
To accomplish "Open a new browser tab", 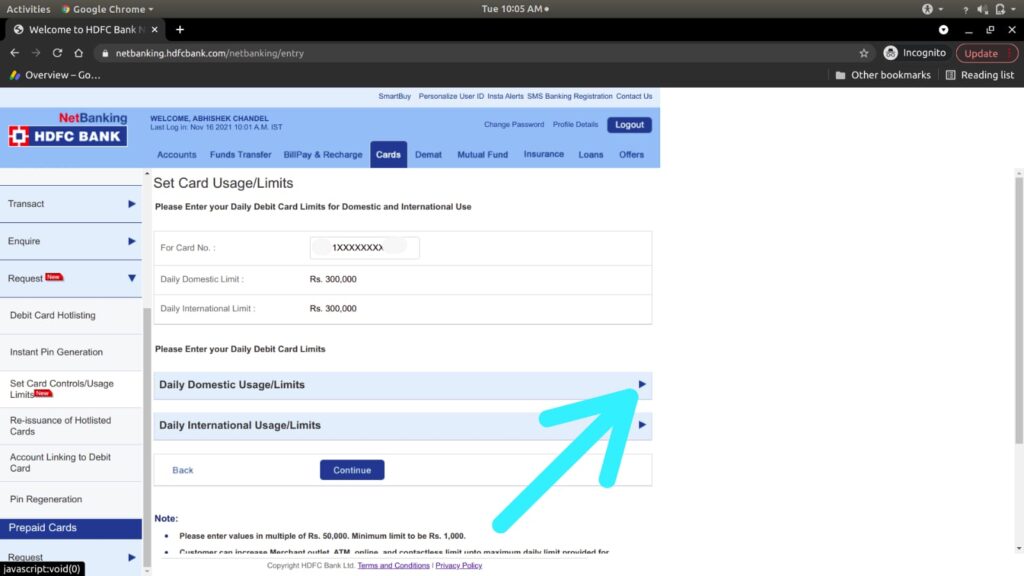I will [x=180, y=29].
